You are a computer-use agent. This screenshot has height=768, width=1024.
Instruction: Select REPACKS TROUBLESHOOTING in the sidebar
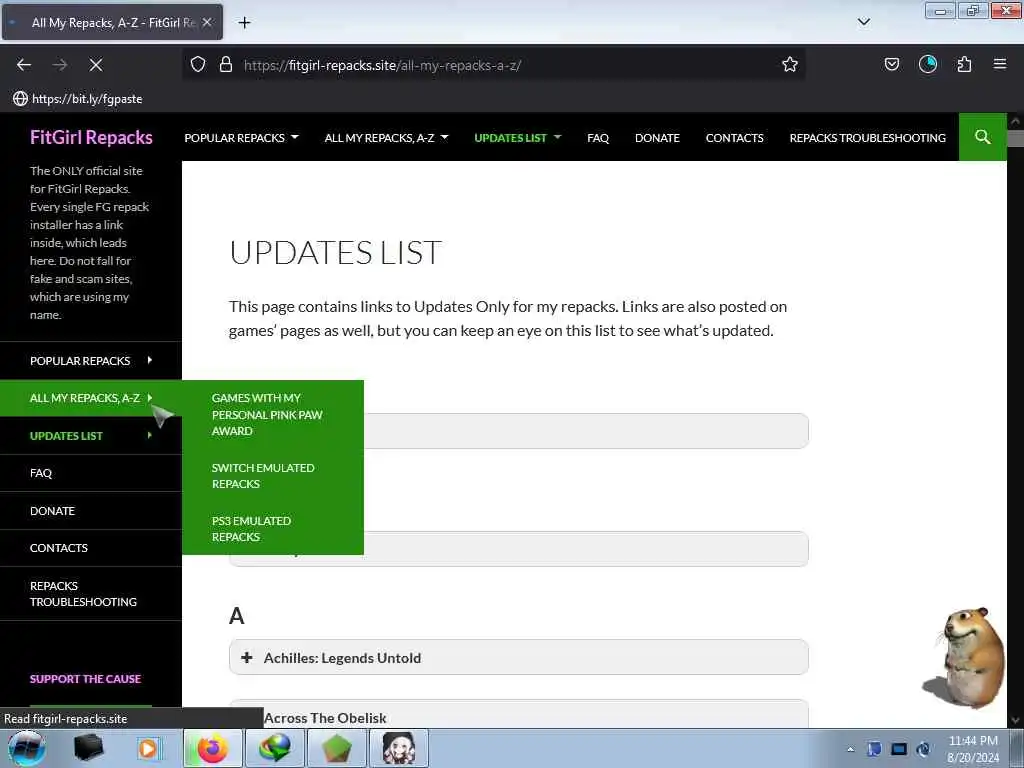84,594
